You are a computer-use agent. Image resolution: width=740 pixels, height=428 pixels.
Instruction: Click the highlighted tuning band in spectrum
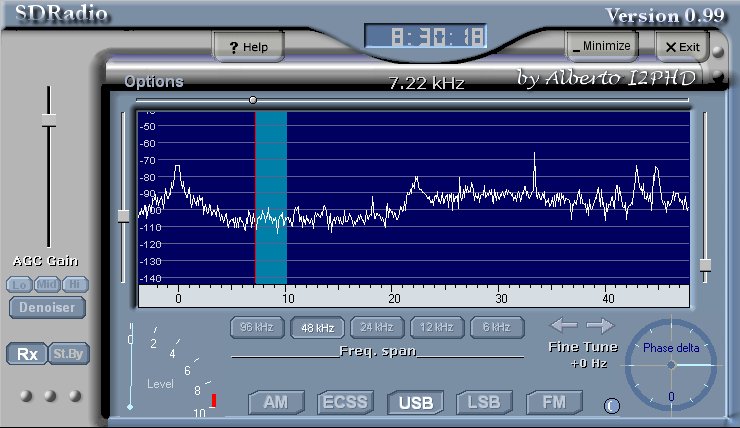tap(271, 197)
